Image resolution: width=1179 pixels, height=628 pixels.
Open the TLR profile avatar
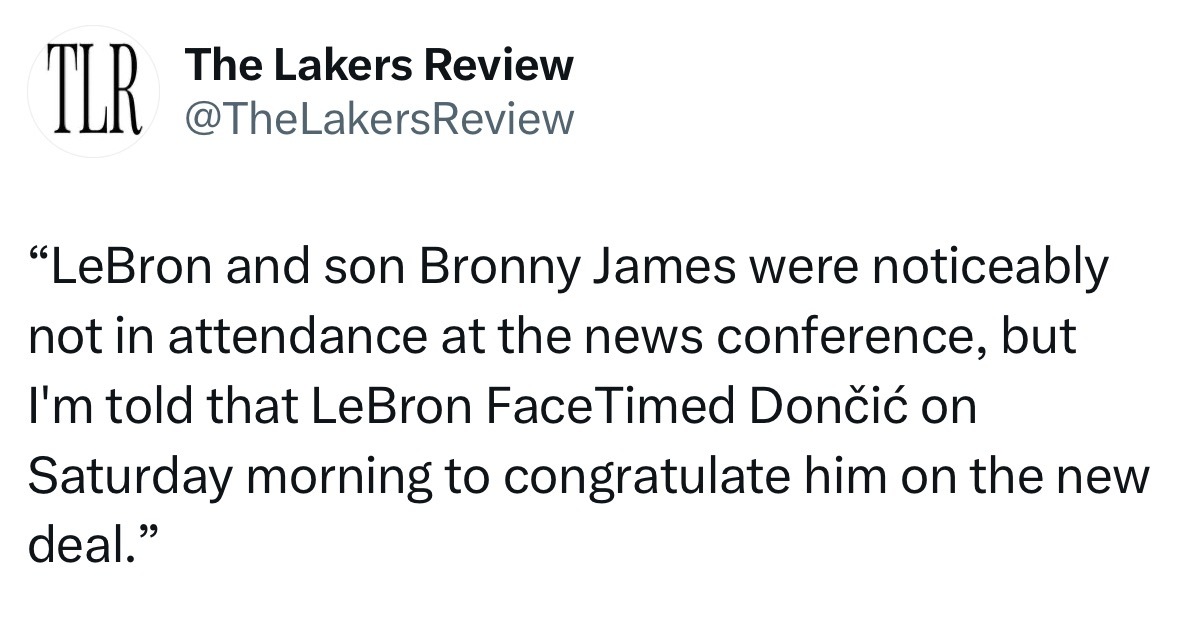(93, 92)
